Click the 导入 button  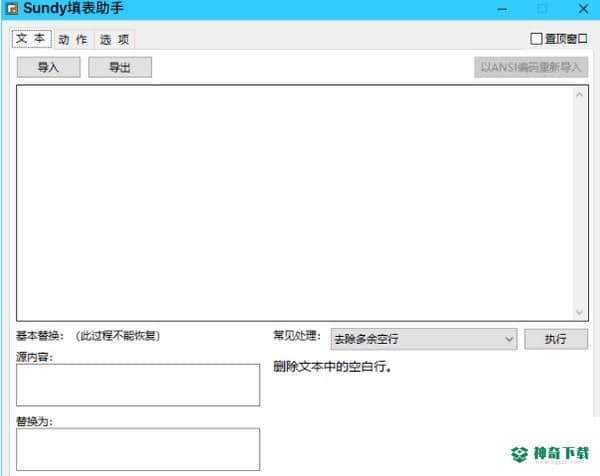(x=49, y=67)
